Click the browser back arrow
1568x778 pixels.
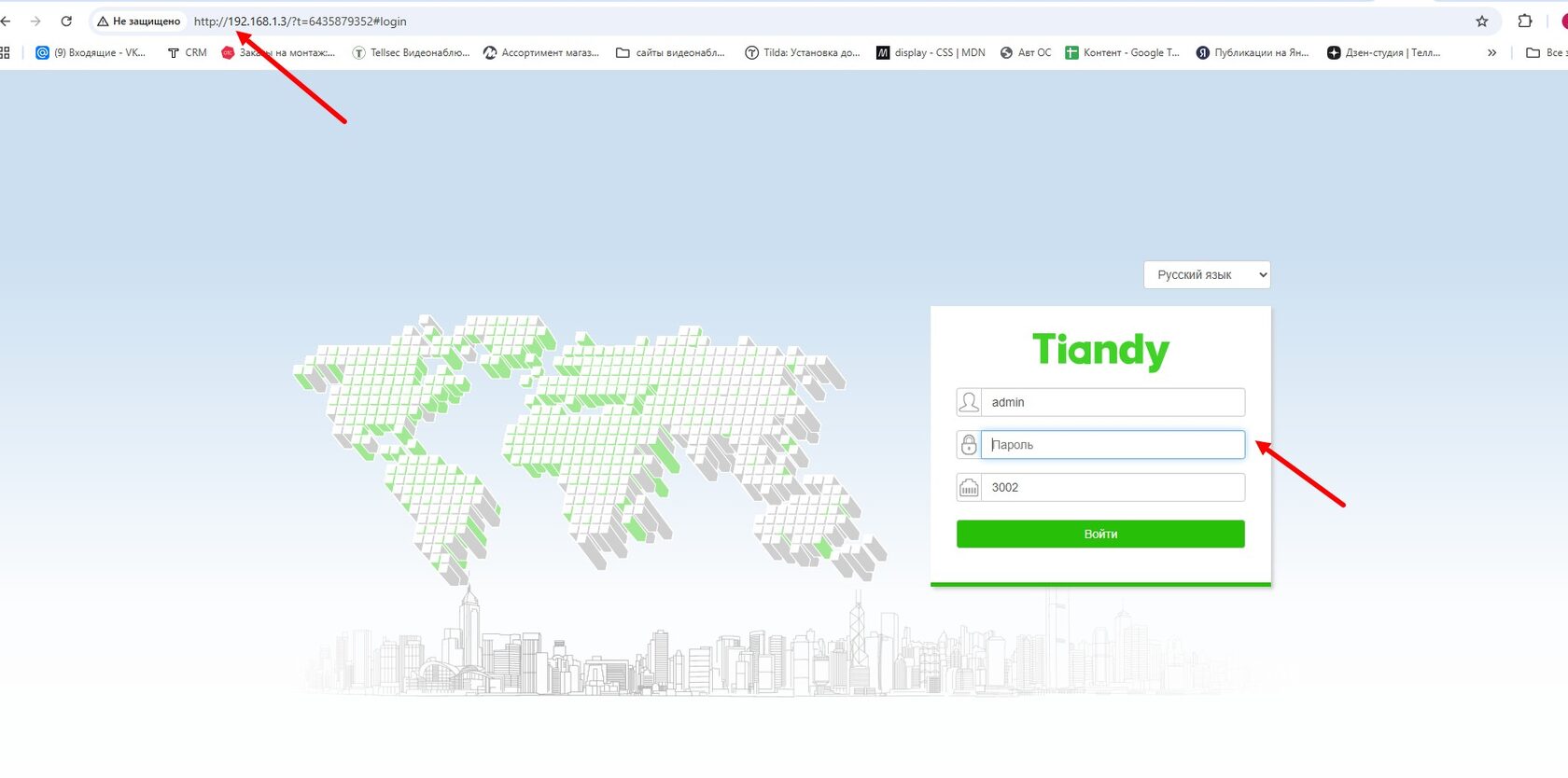tap(6, 21)
